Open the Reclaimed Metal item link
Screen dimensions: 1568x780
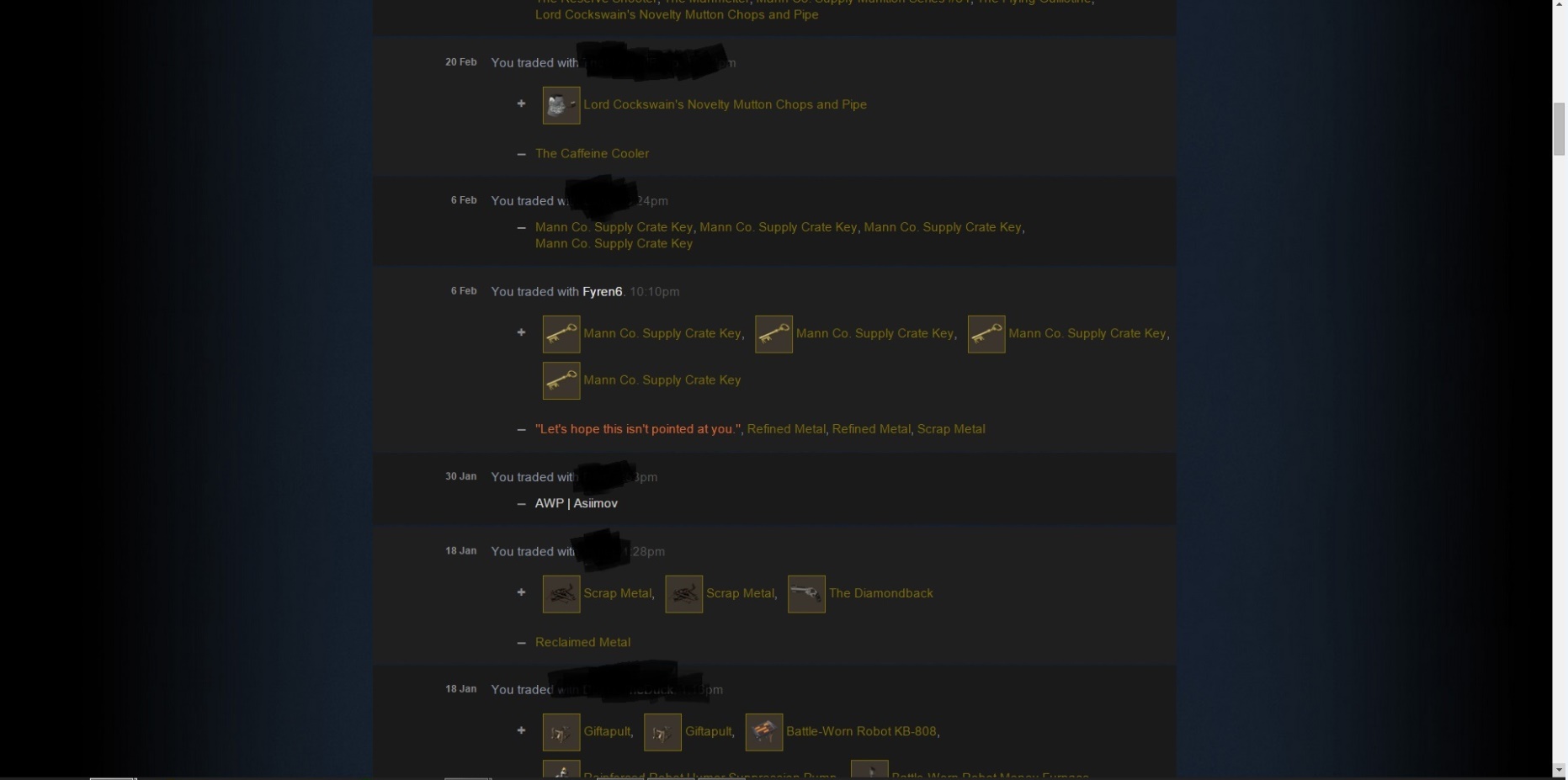point(582,642)
